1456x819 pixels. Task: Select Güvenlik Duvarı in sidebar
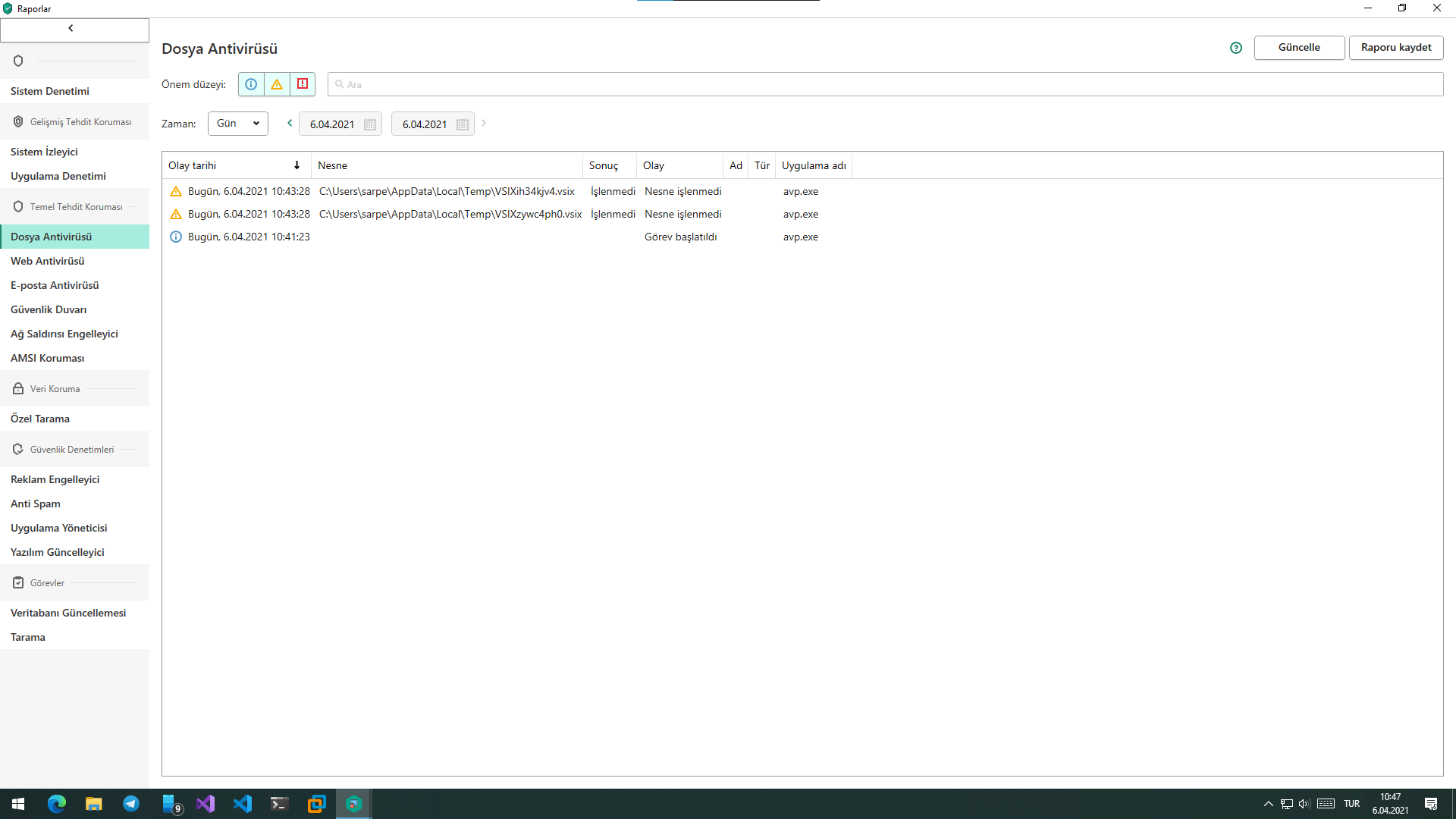(x=49, y=309)
